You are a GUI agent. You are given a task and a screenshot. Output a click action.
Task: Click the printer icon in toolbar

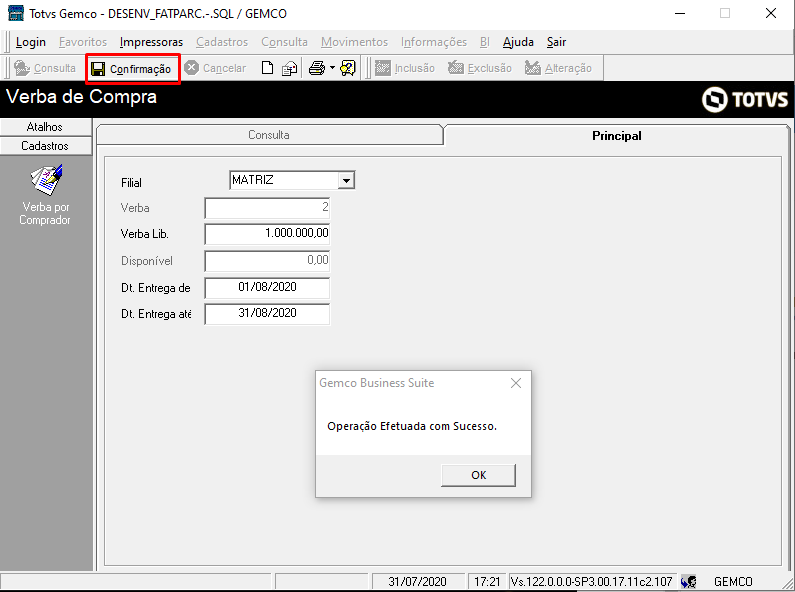pos(317,68)
